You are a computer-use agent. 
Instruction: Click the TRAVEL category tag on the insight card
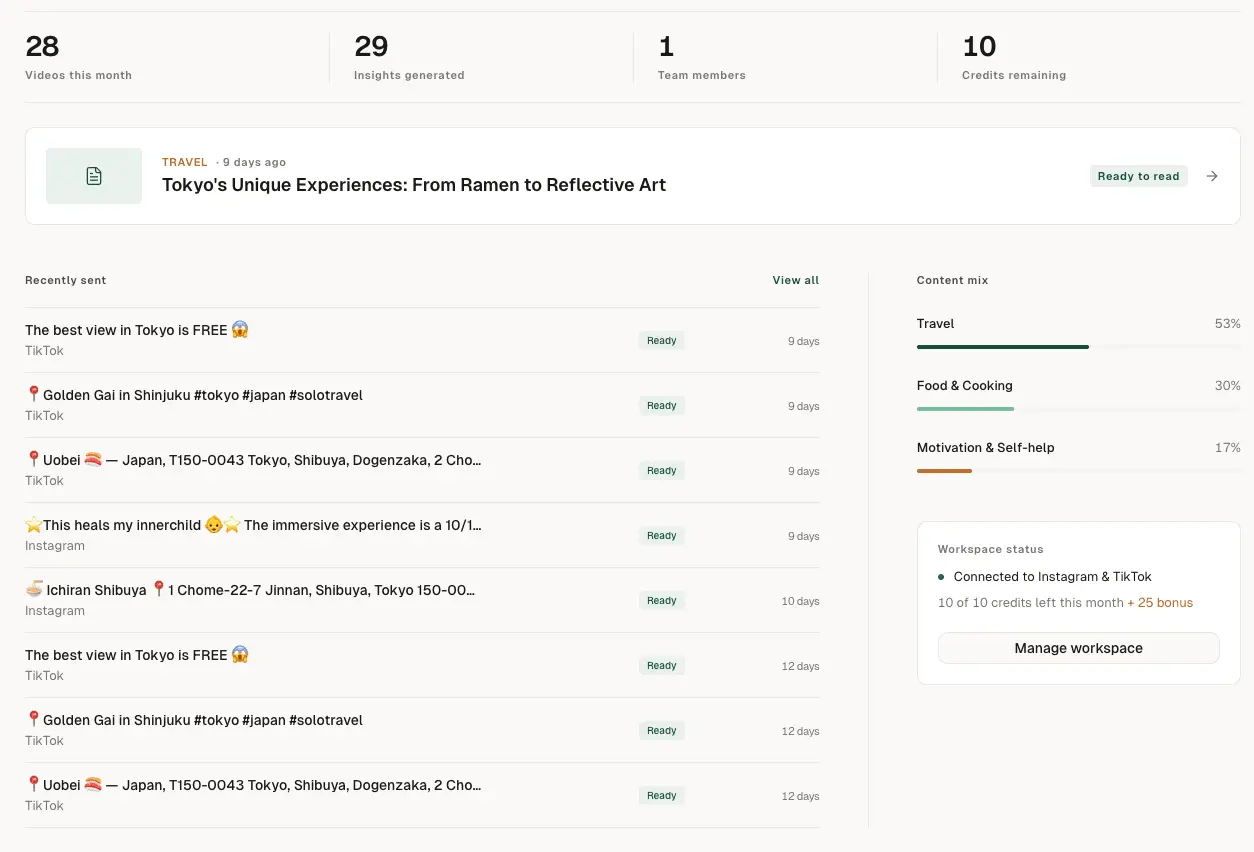click(185, 162)
